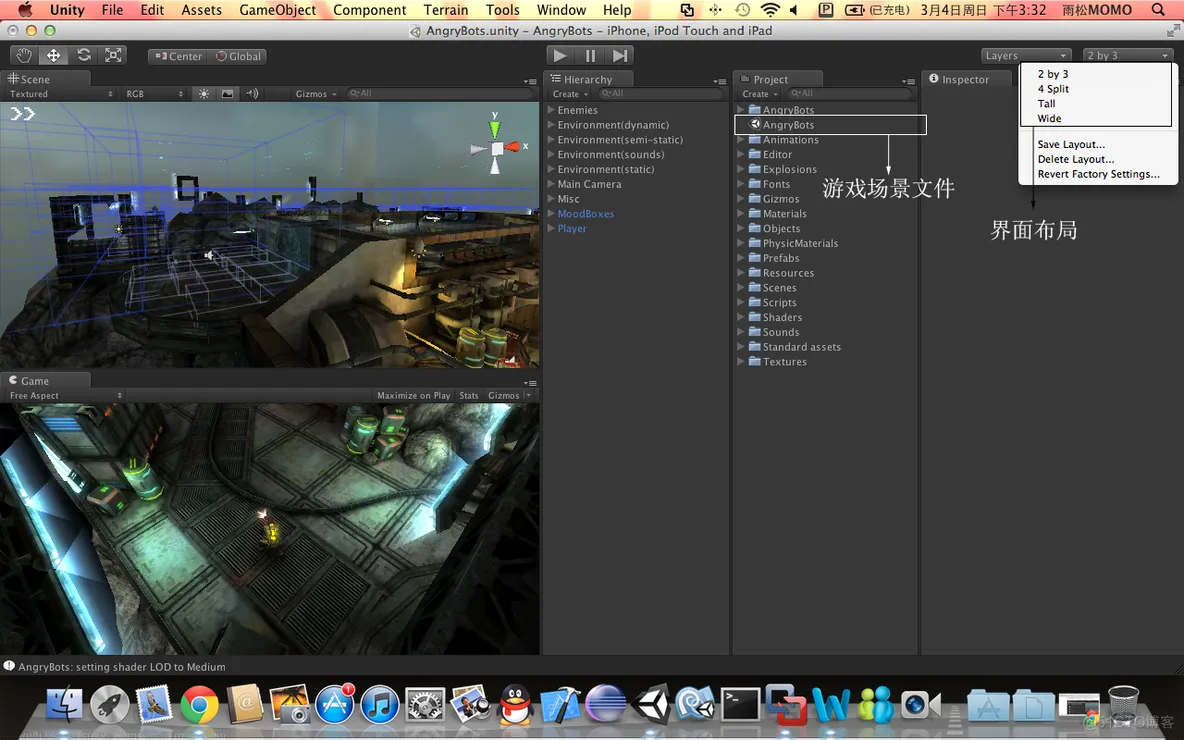The height and width of the screenshot is (740, 1184).
Task: Open Game view Gizmos dropdown
Action: tap(509, 396)
